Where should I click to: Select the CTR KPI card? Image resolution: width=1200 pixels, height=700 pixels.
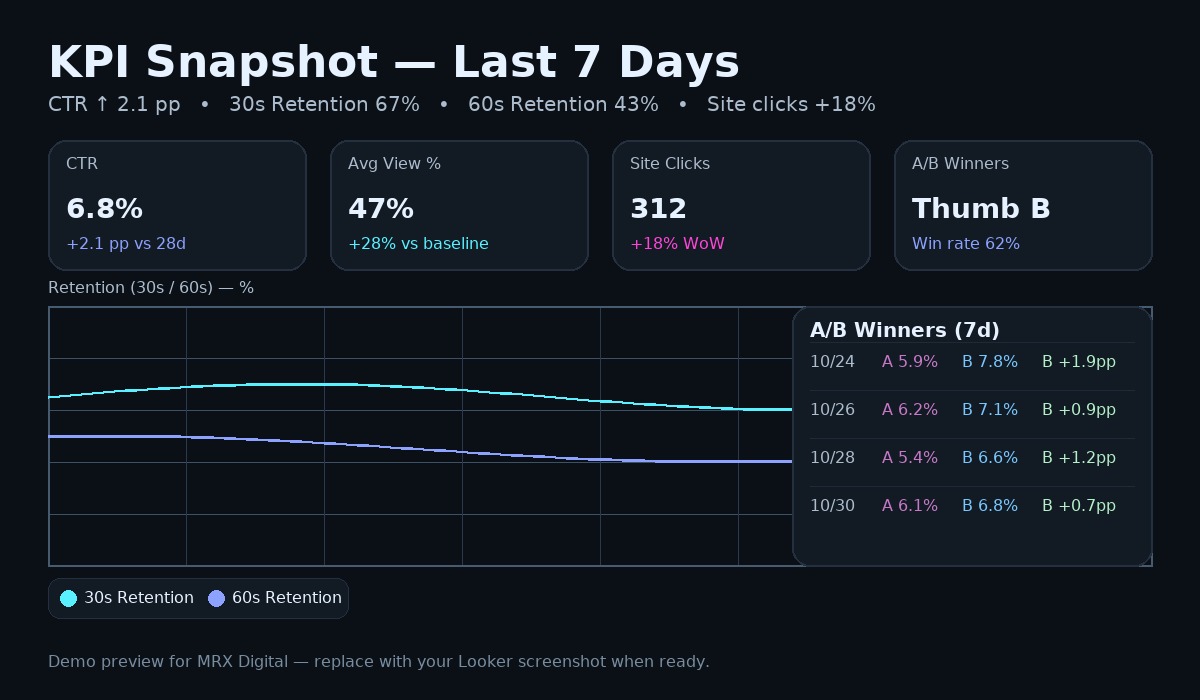pos(177,204)
